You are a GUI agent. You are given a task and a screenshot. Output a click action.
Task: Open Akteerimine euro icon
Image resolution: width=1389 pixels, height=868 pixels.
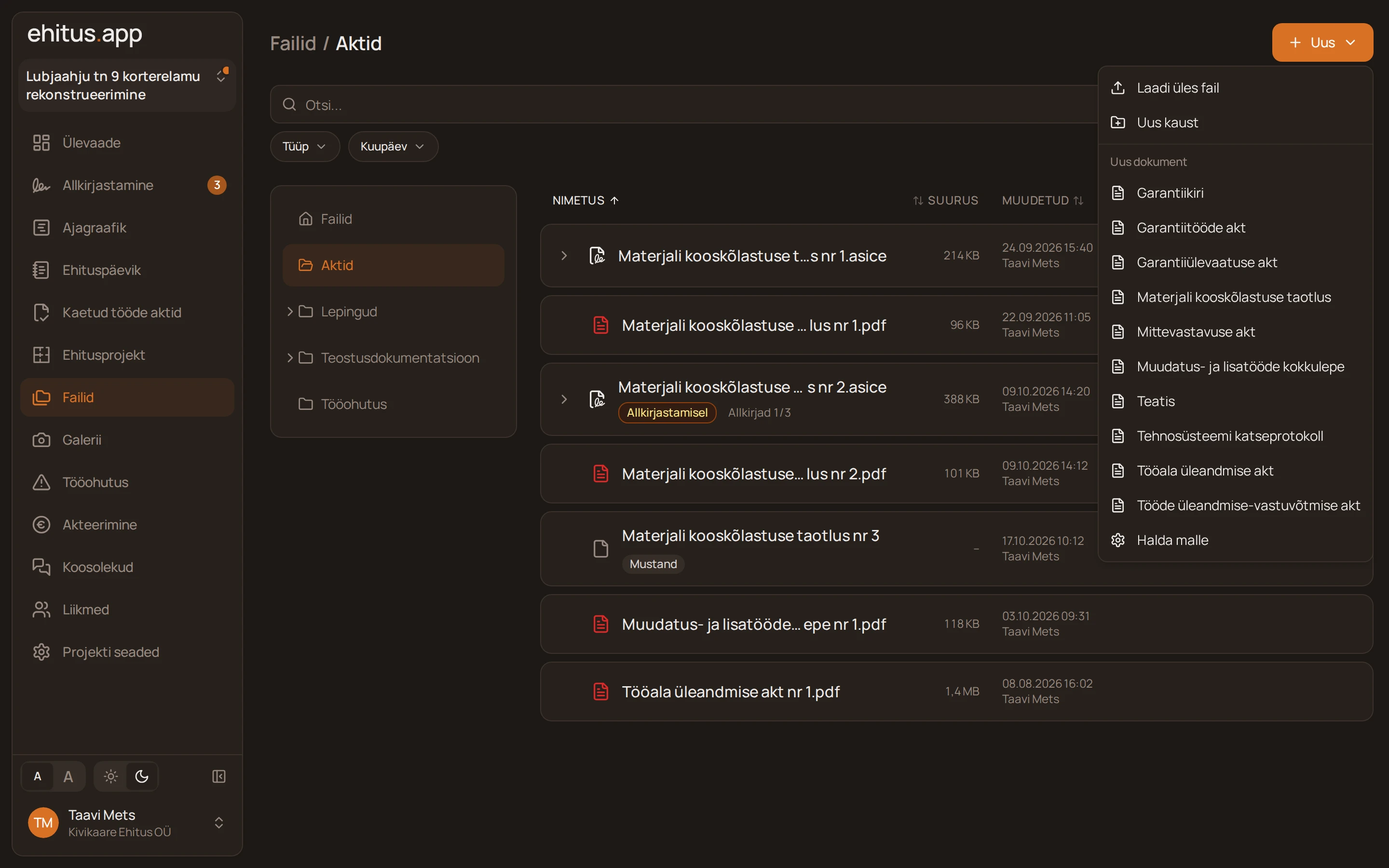coord(41,525)
